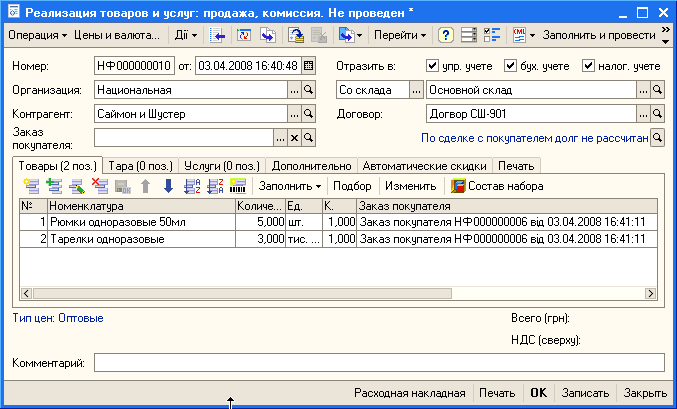The height and width of the screenshot is (409, 677).
Task: Click the barcode scanner icon
Action: click(238, 186)
